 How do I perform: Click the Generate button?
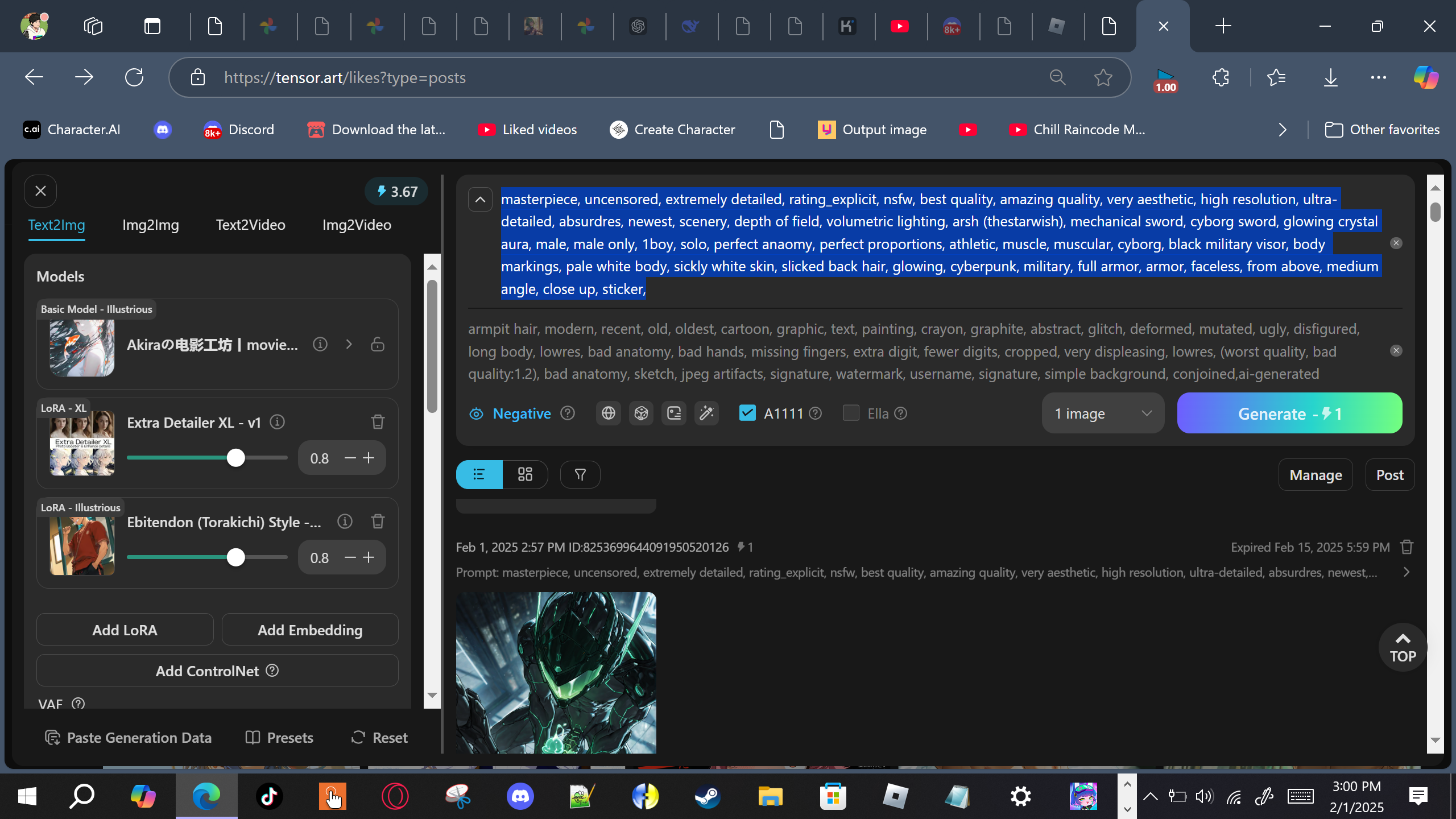pyautogui.click(x=1289, y=413)
